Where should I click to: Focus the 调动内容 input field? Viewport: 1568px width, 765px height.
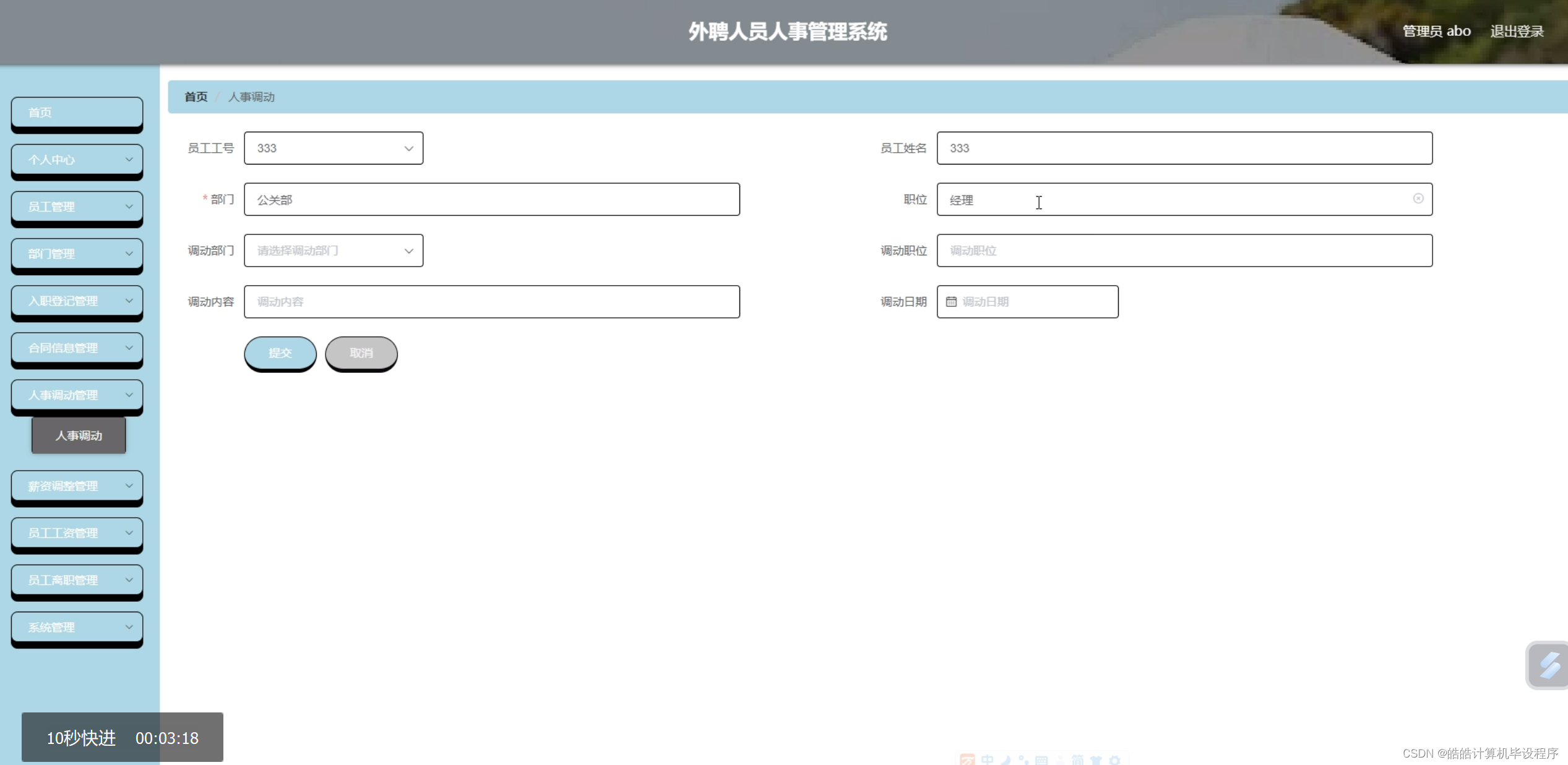point(491,302)
